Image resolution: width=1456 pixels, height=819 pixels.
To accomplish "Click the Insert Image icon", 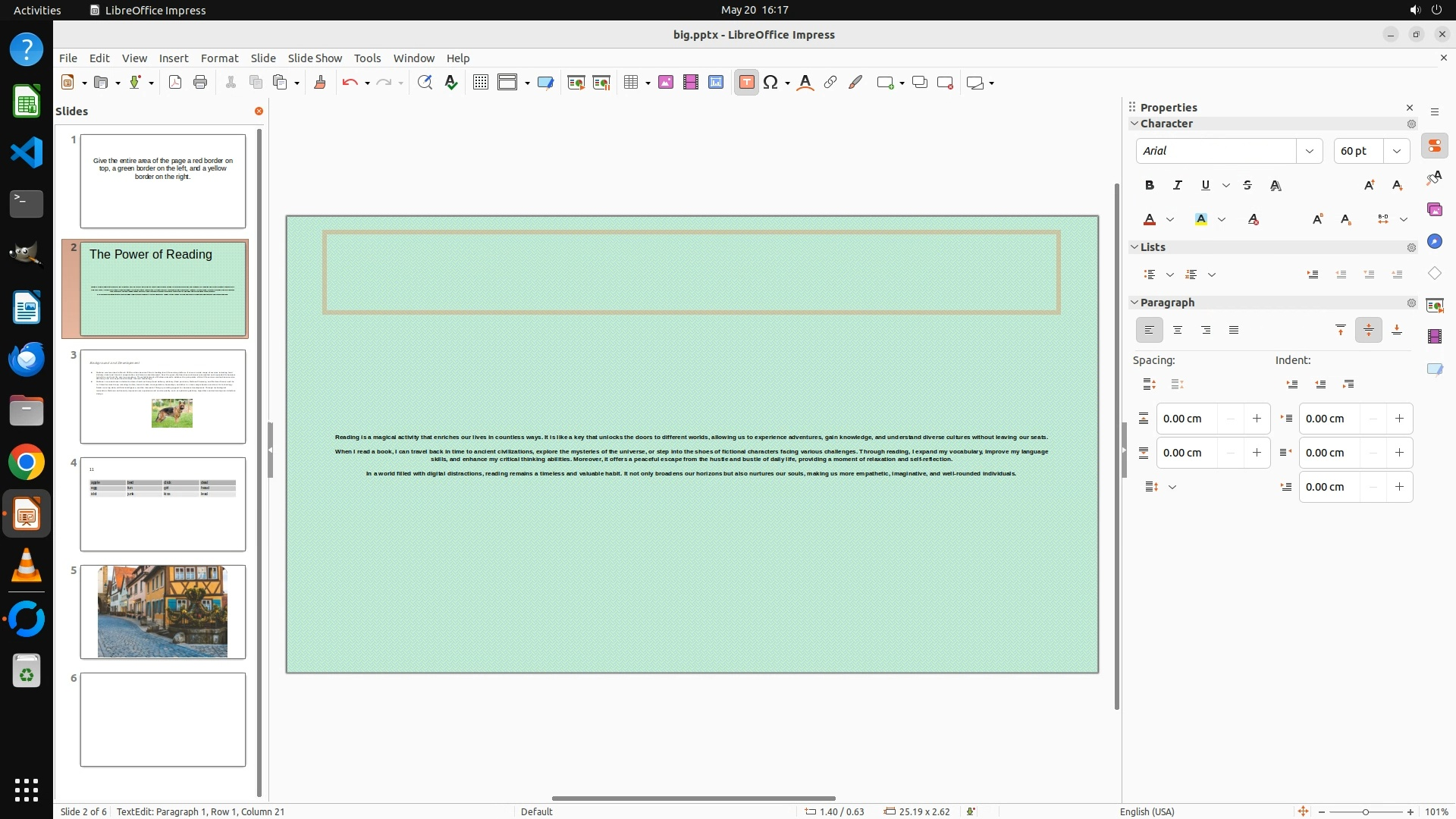I will pyautogui.click(x=665, y=83).
